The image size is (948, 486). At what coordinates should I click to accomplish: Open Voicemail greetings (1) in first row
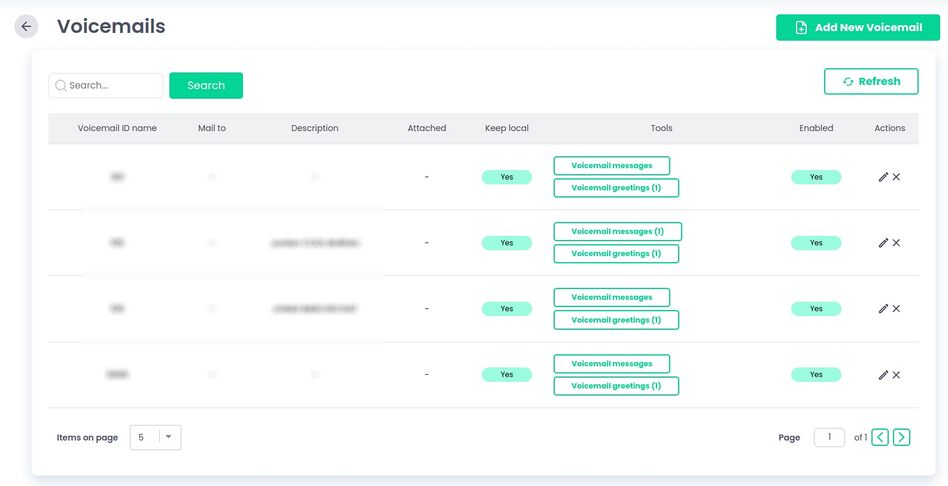[616, 188]
